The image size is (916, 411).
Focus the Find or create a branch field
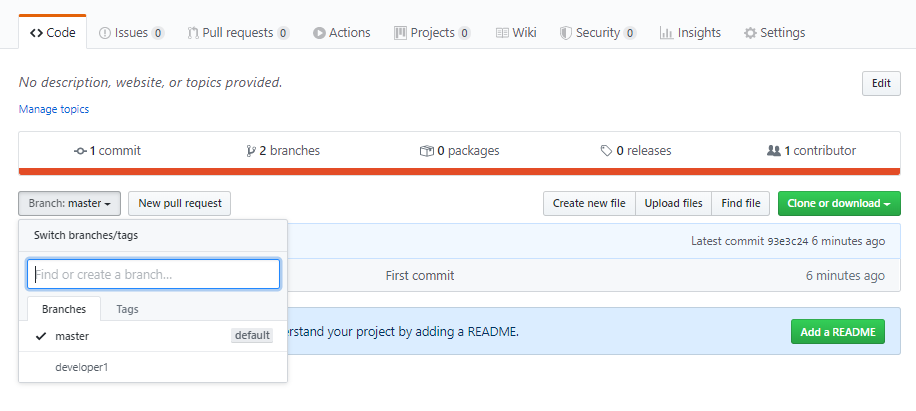pos(153,274)
